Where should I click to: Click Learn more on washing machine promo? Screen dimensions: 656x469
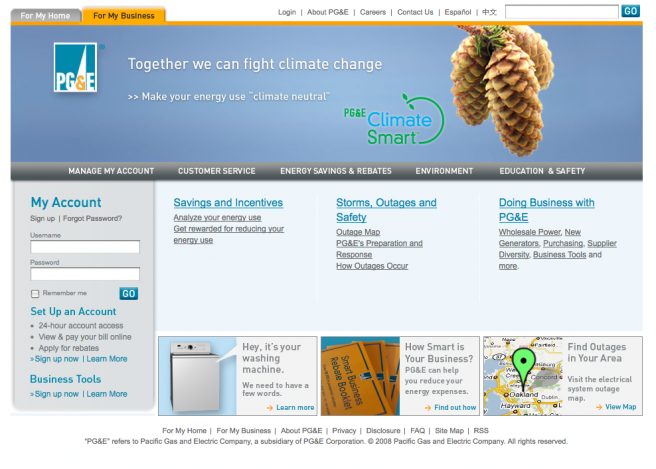[295, 407]
